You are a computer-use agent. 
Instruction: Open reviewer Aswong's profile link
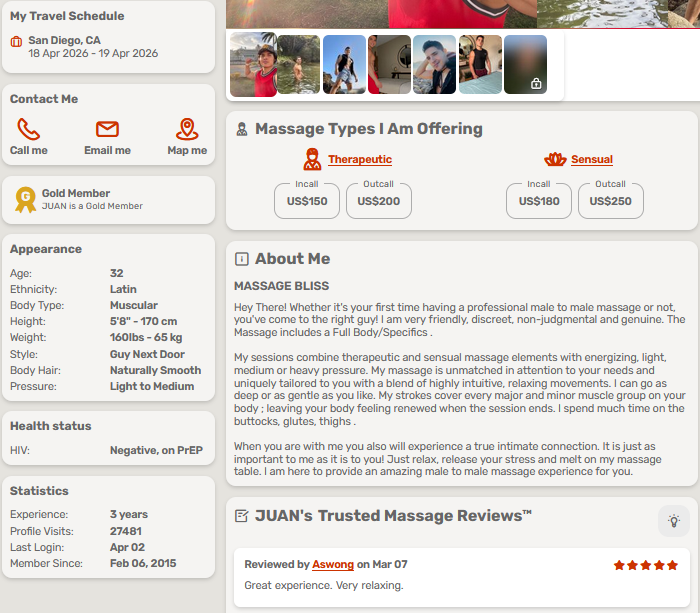click(331, 565)
